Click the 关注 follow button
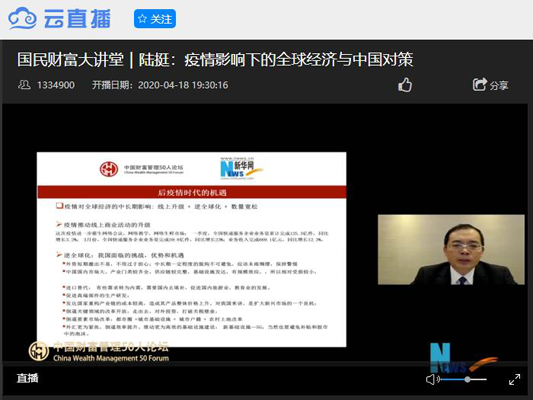 (x=155, y=19)
